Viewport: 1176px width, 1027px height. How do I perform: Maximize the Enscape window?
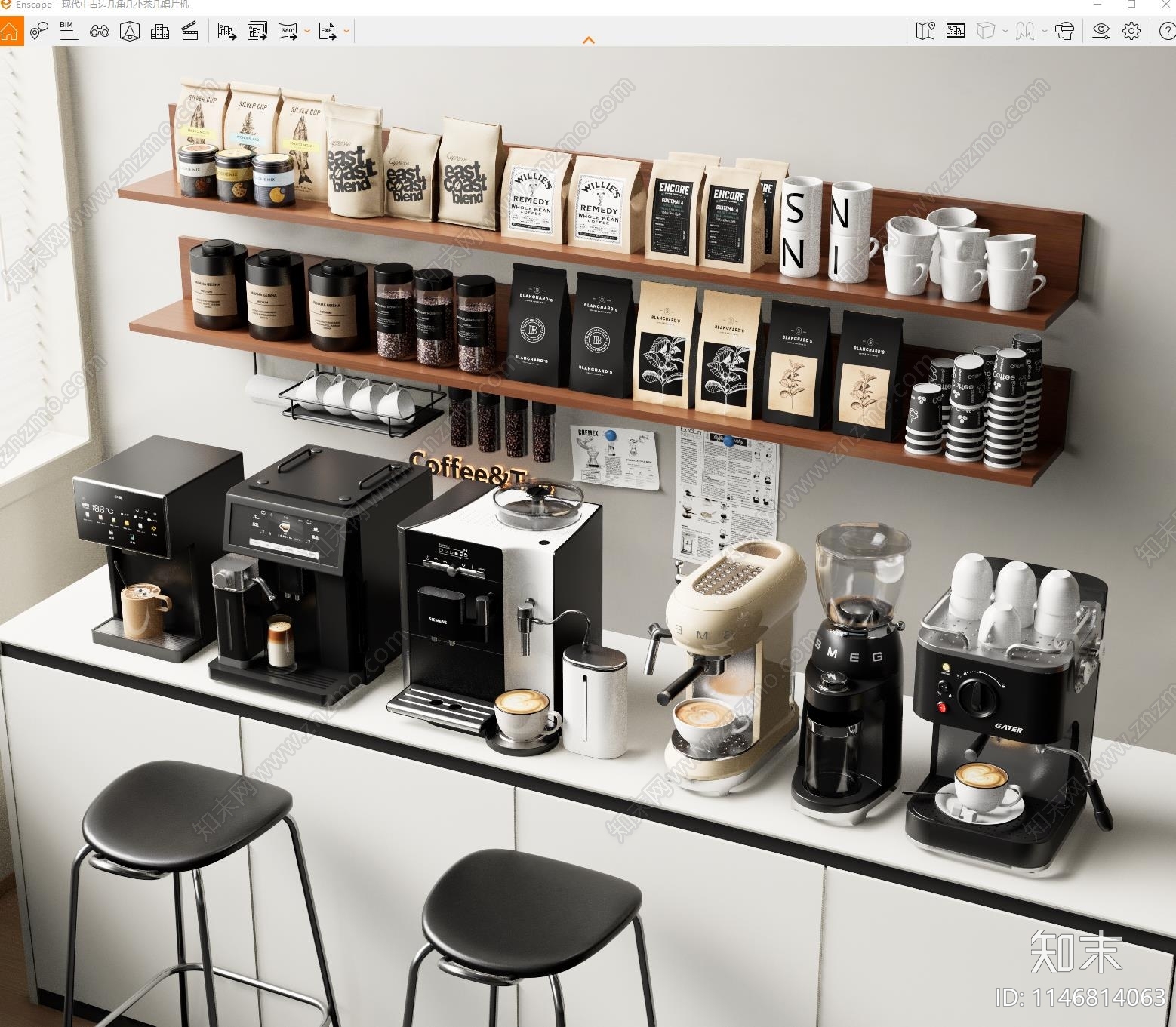pos(1131,5)
